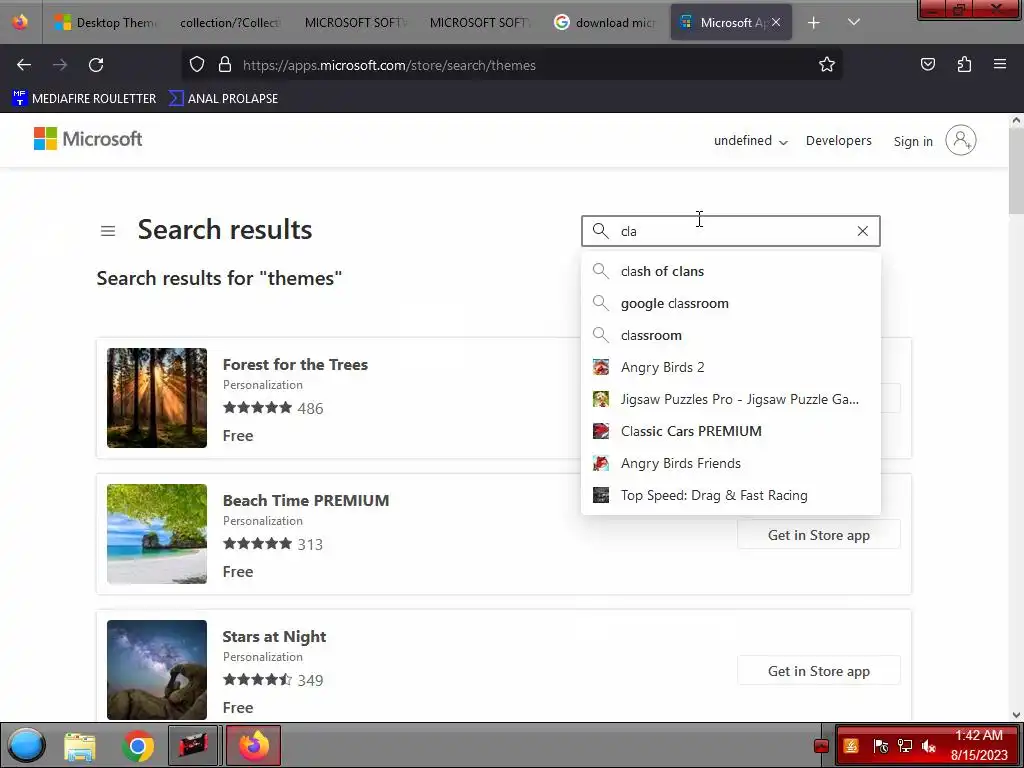Open the Developers link
1024x768 pixels.
point(839,141)
